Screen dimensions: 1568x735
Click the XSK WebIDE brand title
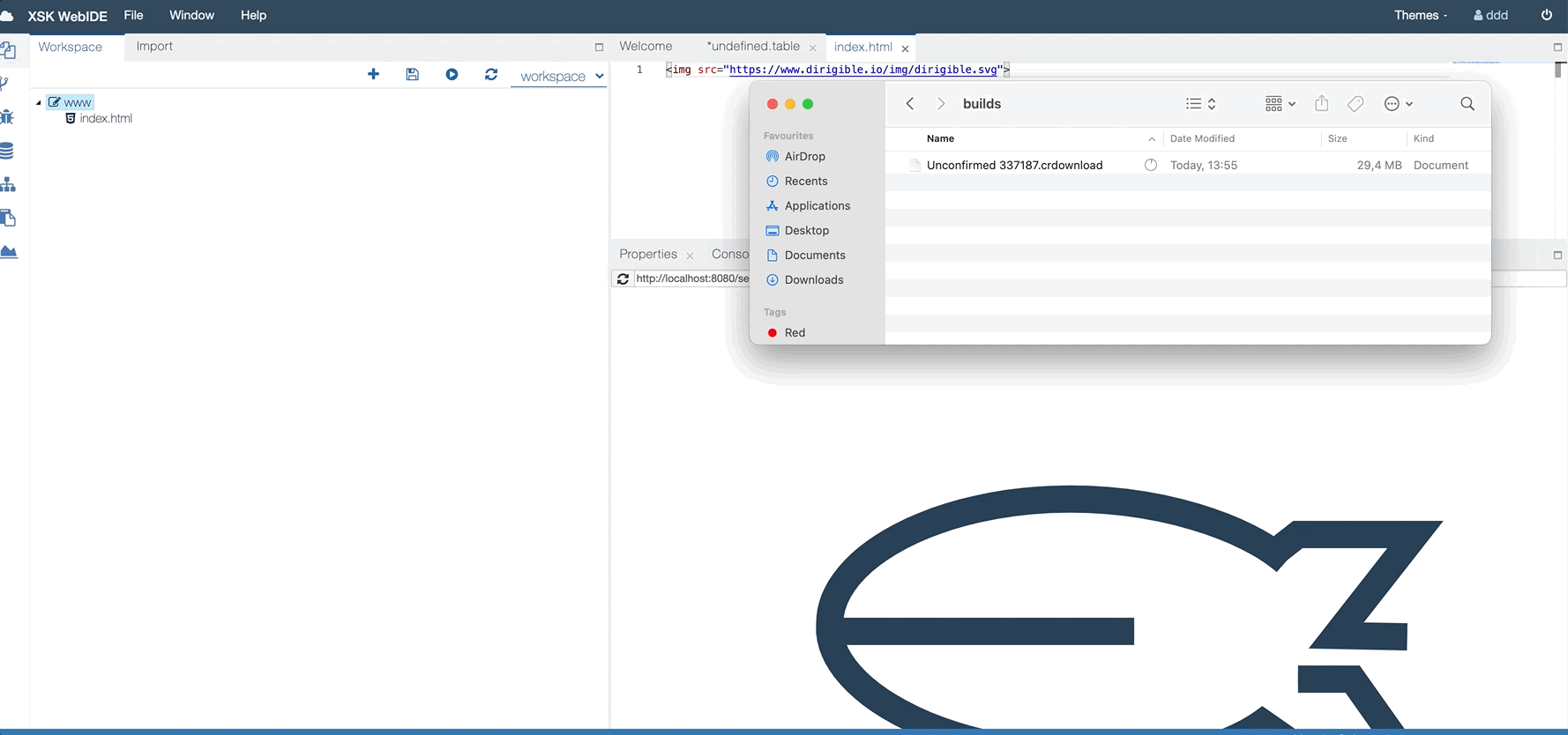point(67,16)
